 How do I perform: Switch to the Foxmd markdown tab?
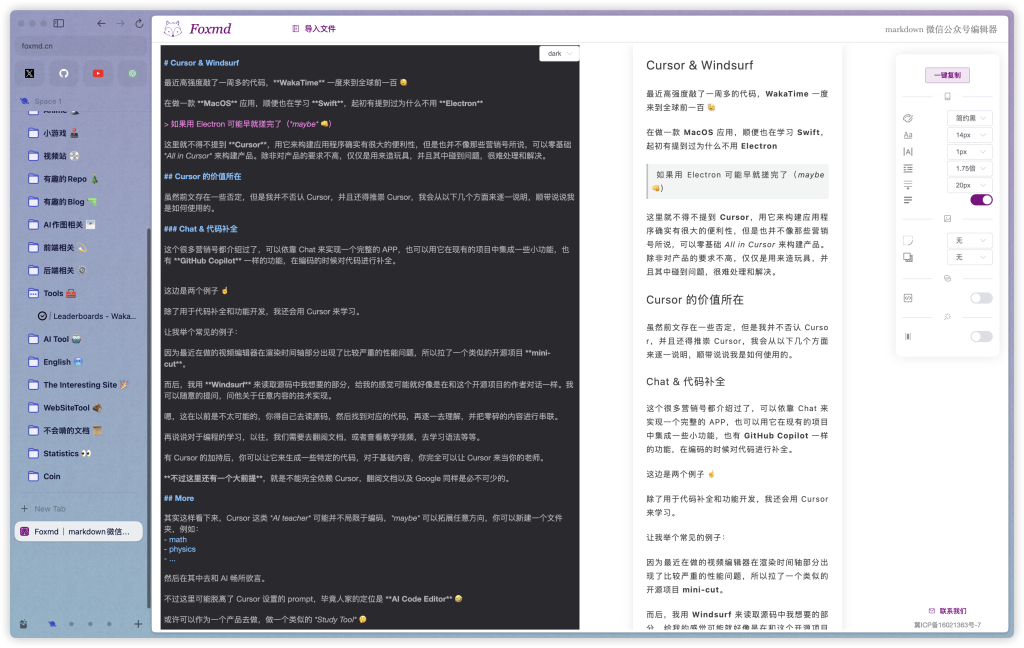tap(80, 532)
